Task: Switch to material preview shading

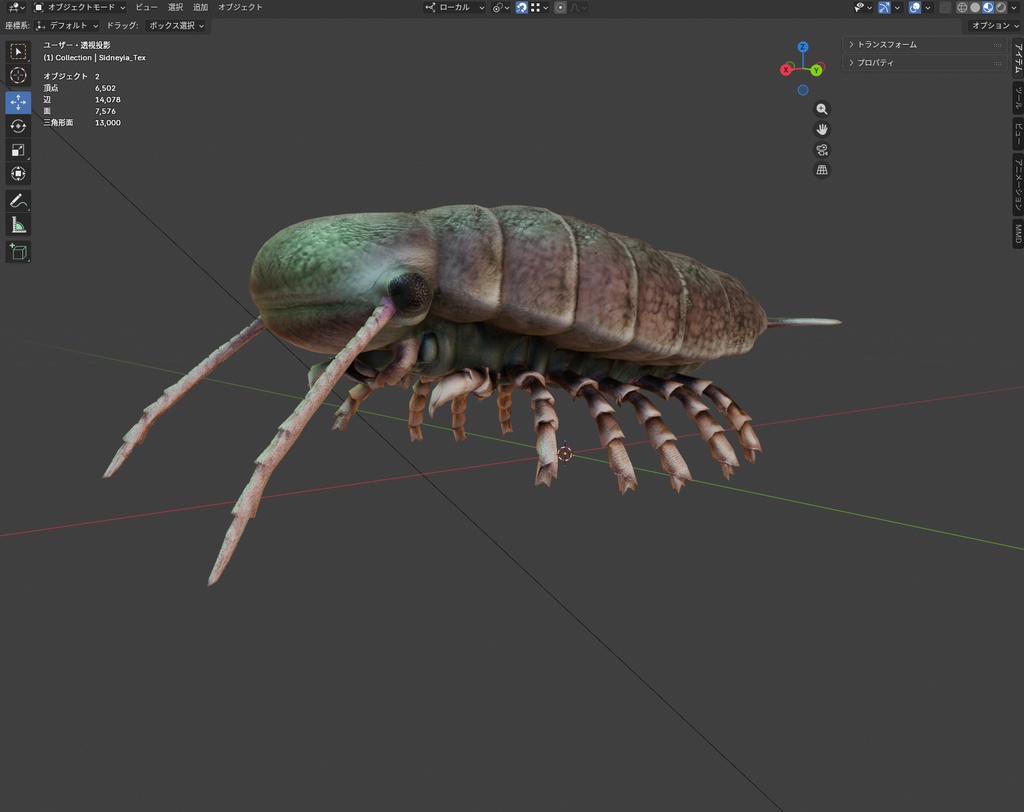Action: [988, 8]
